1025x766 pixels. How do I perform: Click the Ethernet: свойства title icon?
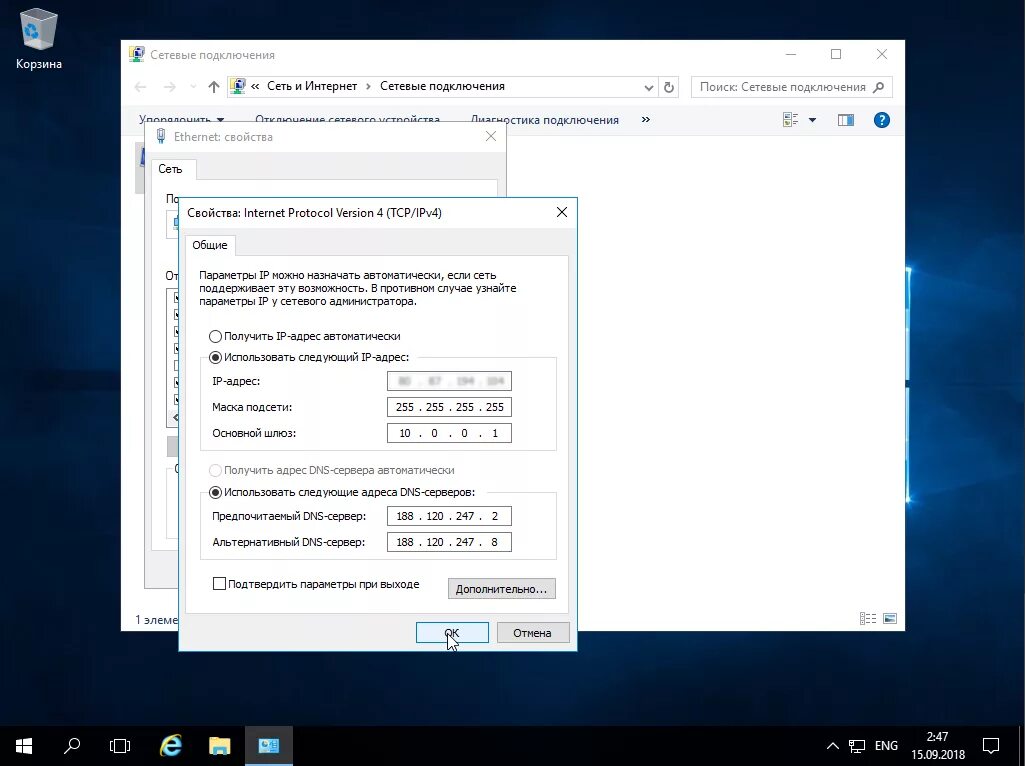tap(161, 137)
